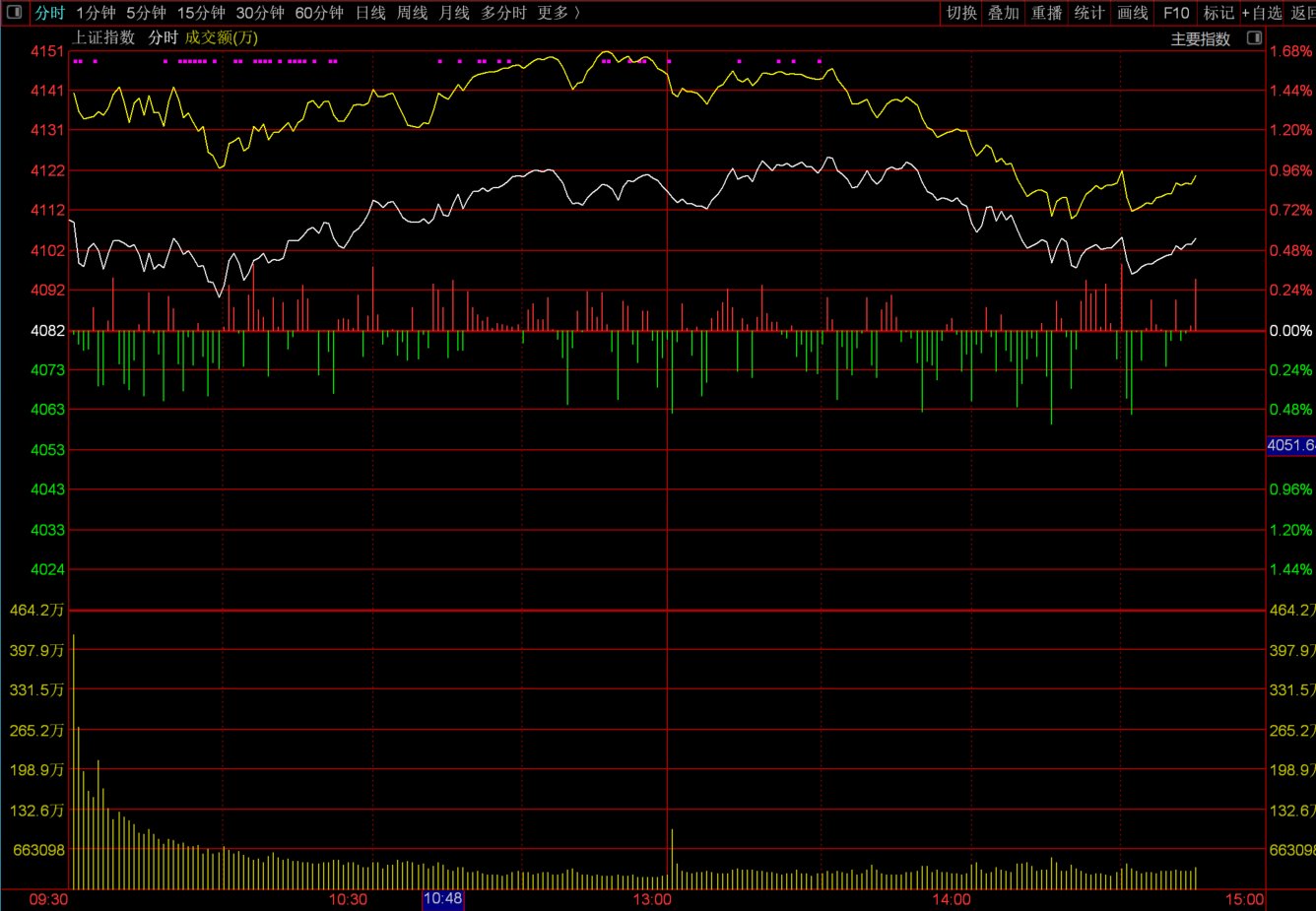1316x911 pixels.
Task: Switch to 周线 weekly chart
Action: pos(412,13)
